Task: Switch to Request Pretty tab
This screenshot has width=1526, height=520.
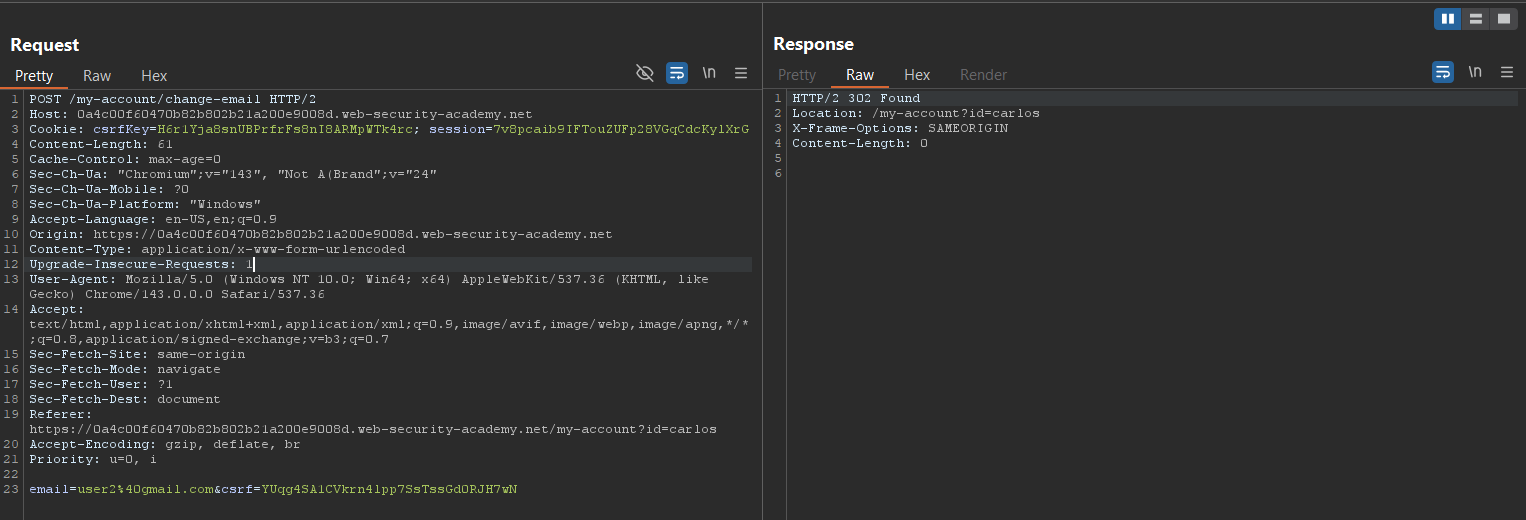Action: tap(34, 76)
